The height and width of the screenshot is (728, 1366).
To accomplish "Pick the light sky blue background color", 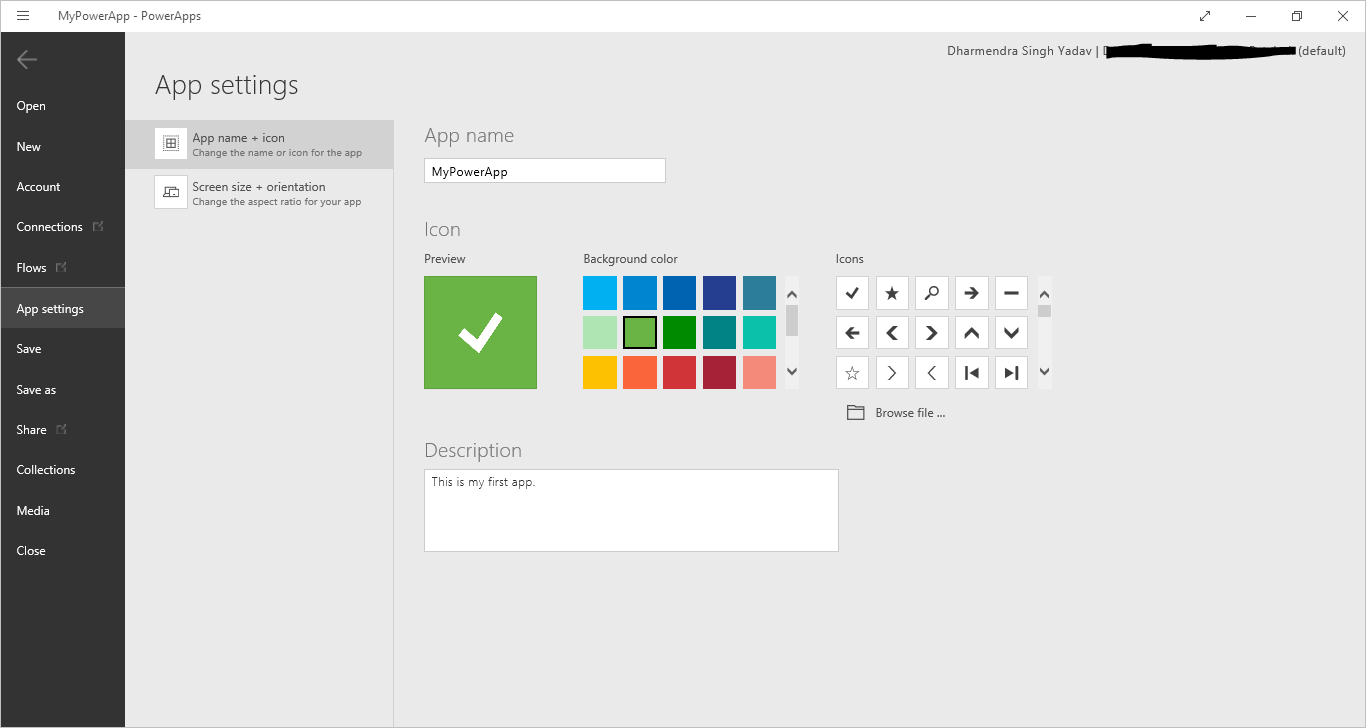I will pyautogui.click(x=600, y=293).
